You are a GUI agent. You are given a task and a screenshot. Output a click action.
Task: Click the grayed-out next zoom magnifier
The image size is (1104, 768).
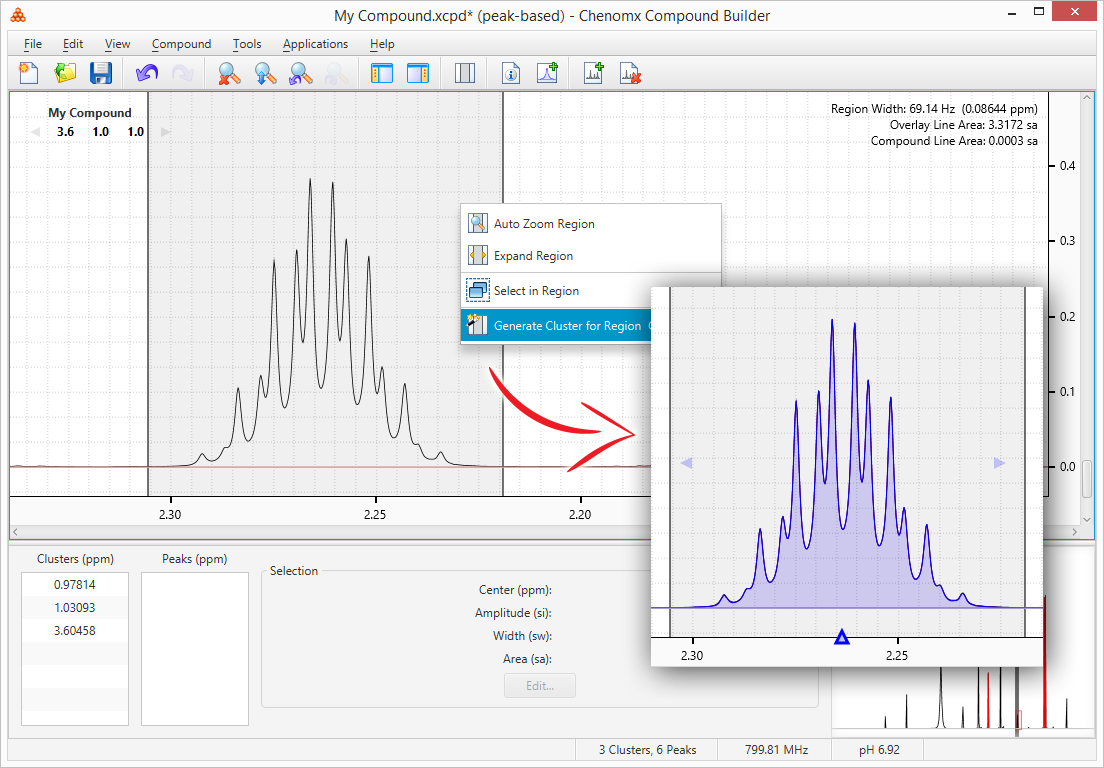click(337, 73)
